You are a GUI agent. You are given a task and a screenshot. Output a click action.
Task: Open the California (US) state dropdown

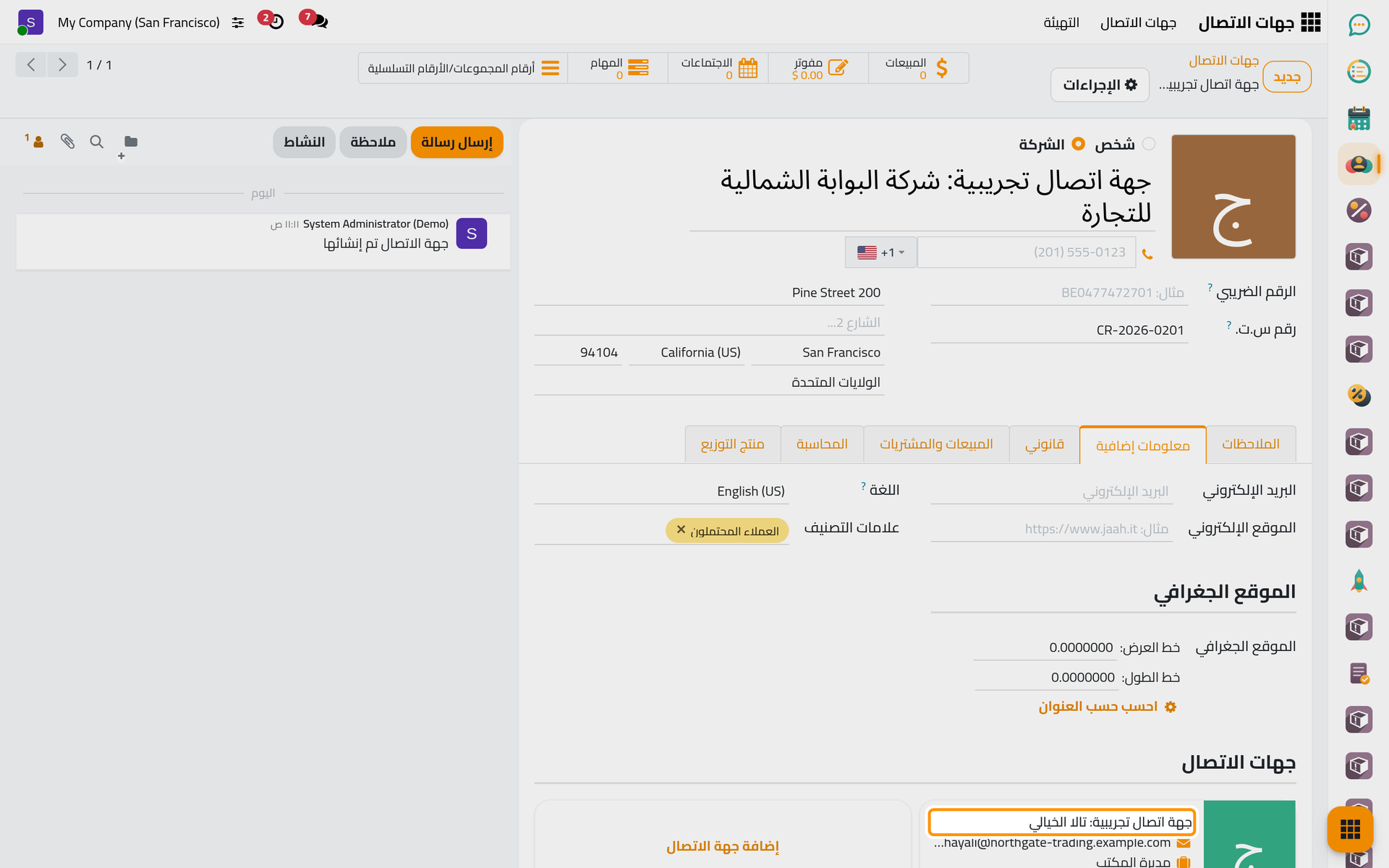(x=687, y=353)
